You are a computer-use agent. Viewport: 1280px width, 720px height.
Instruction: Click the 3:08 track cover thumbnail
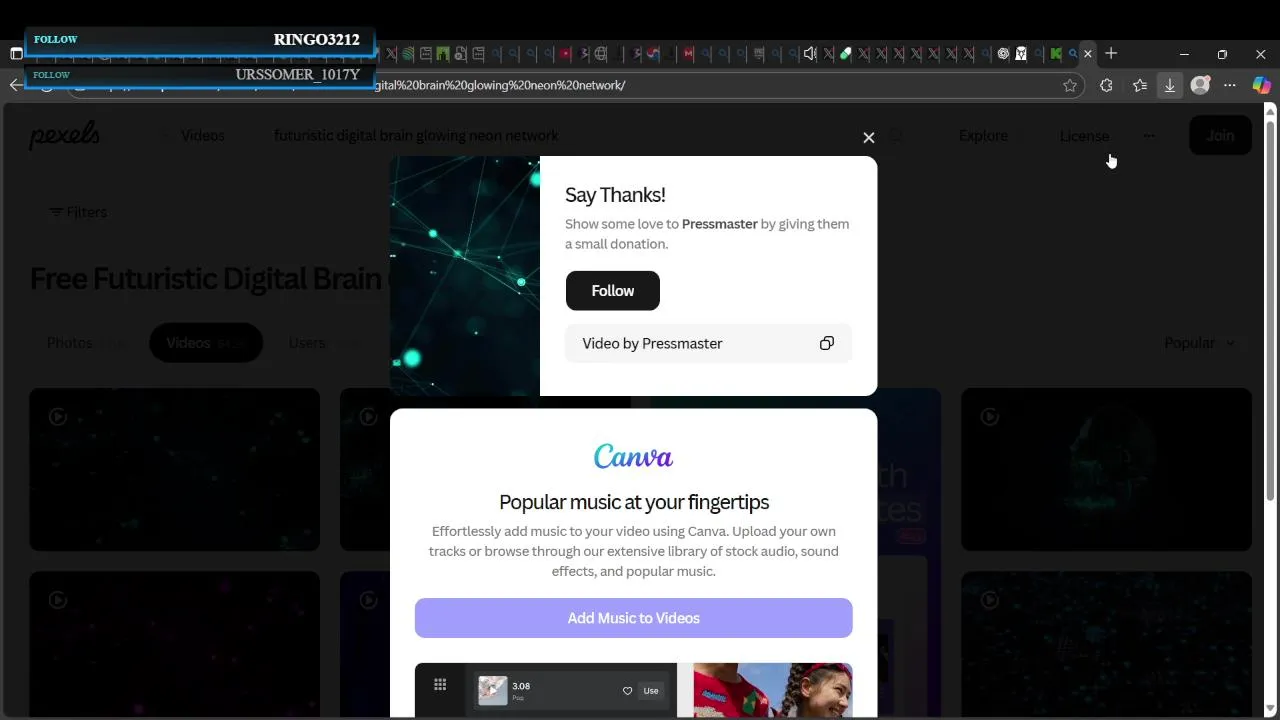point(492,690)
